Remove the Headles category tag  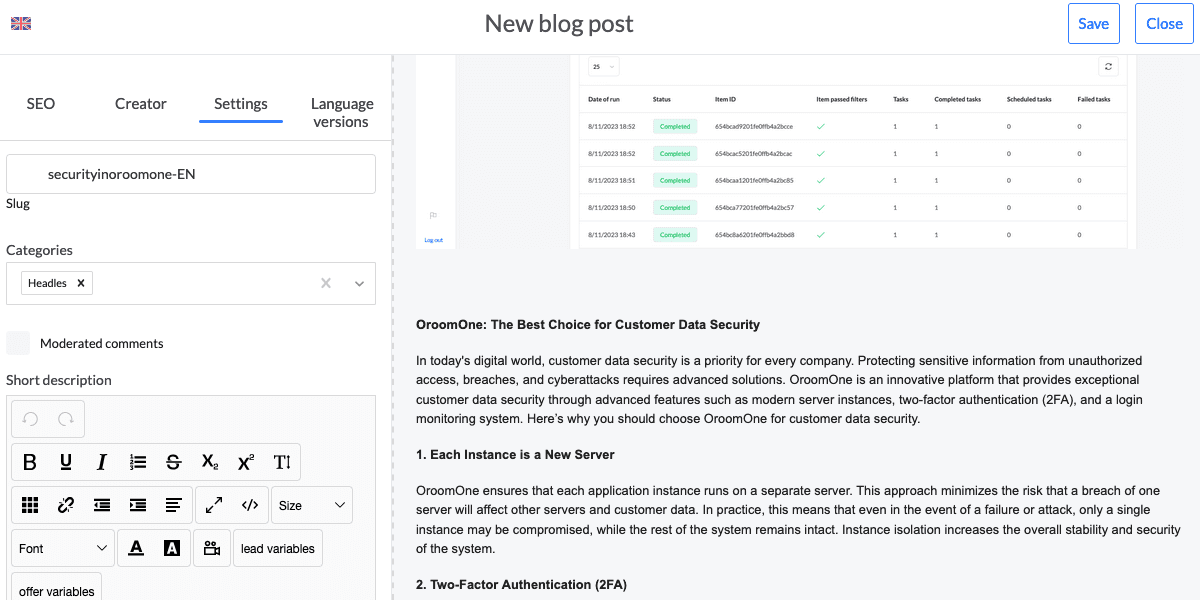[x=81, y=283]
